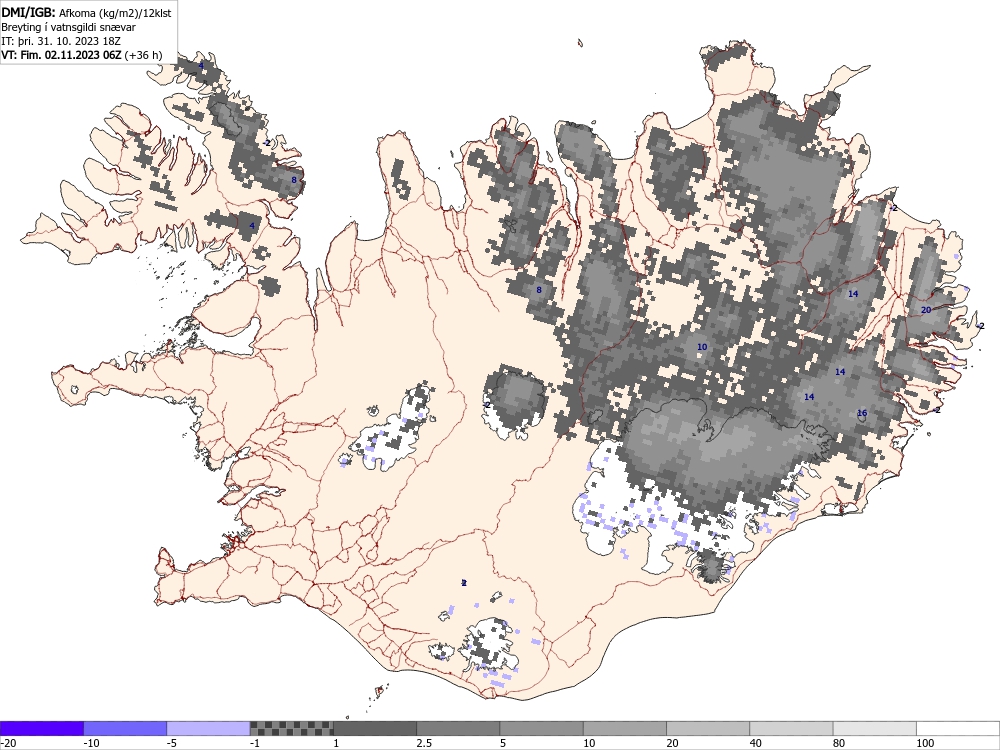Click the "-5" legend scale label
Image resolution: width=1000 pixels, height=750 pixels.
(172, 743)
